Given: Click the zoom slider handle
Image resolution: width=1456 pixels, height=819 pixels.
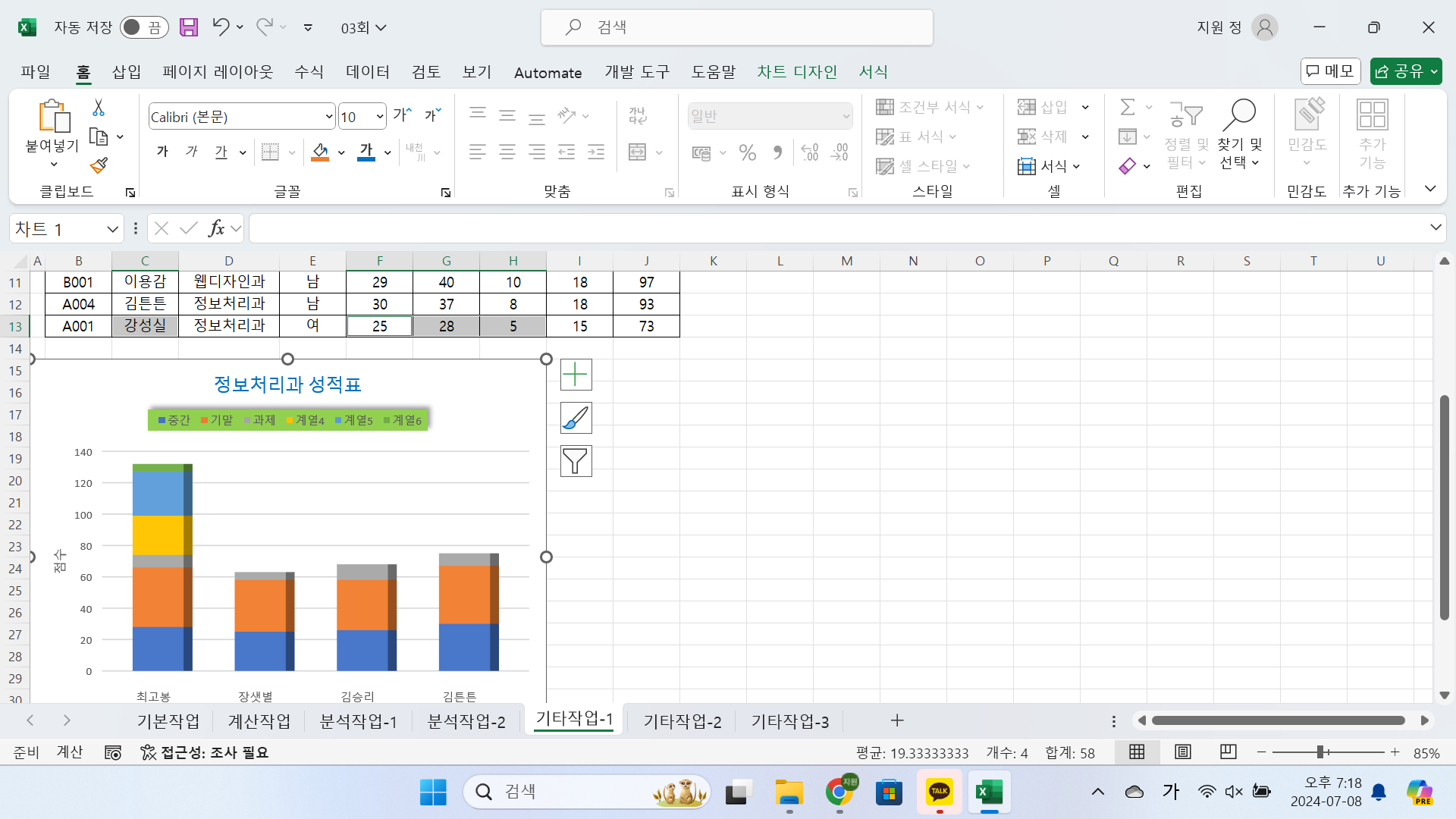Looking at the screenshot, I should pyautogui.click(x=1320, y=752).
